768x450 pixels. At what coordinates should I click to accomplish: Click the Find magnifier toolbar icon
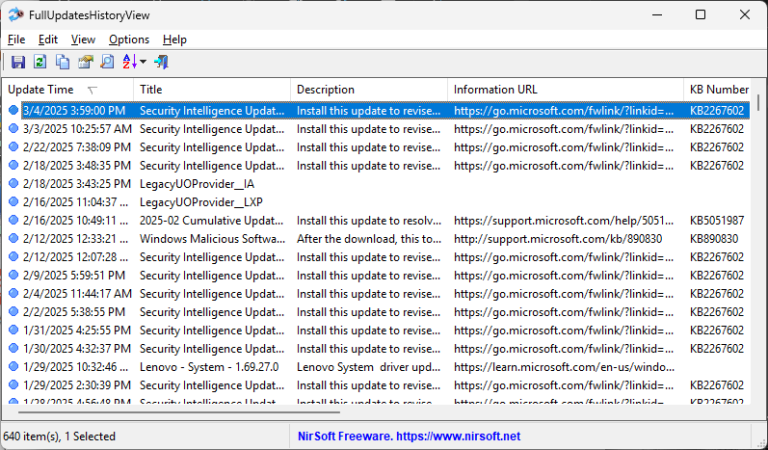tap(107, 62)
